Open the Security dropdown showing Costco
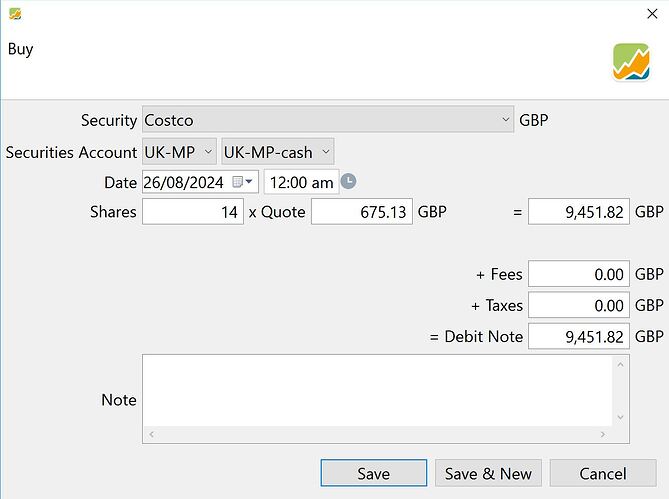Image resolution: width=669 pixels, height=499 pixels. pos(328,120)
